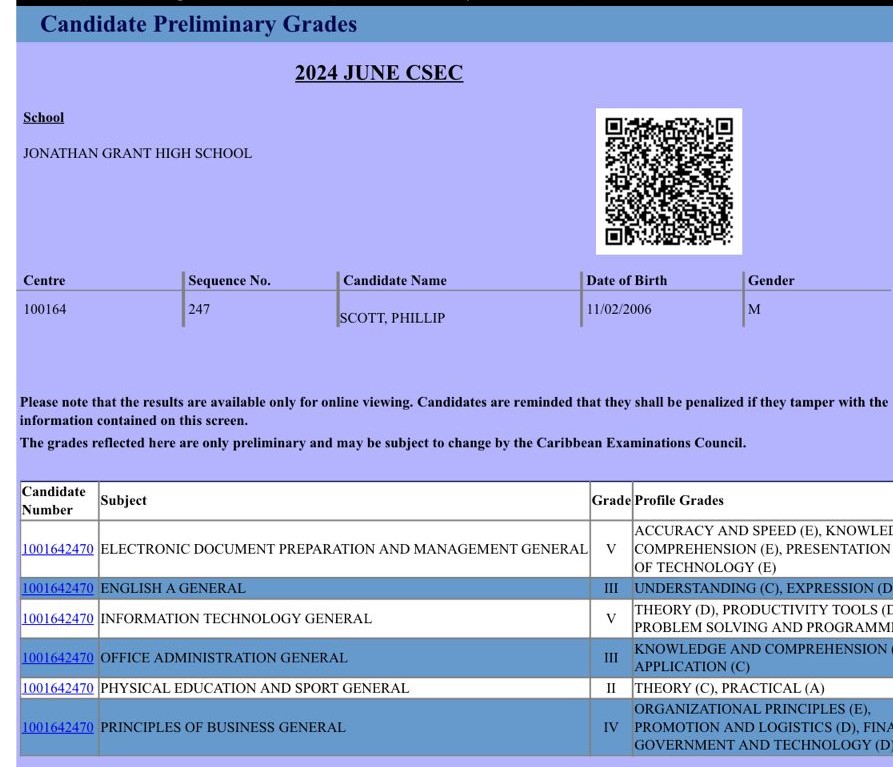The image size is (893, 767).
Task: Select THEORY (D), PRODUCTIVITY TOOLS profile text
Action: 764,609
